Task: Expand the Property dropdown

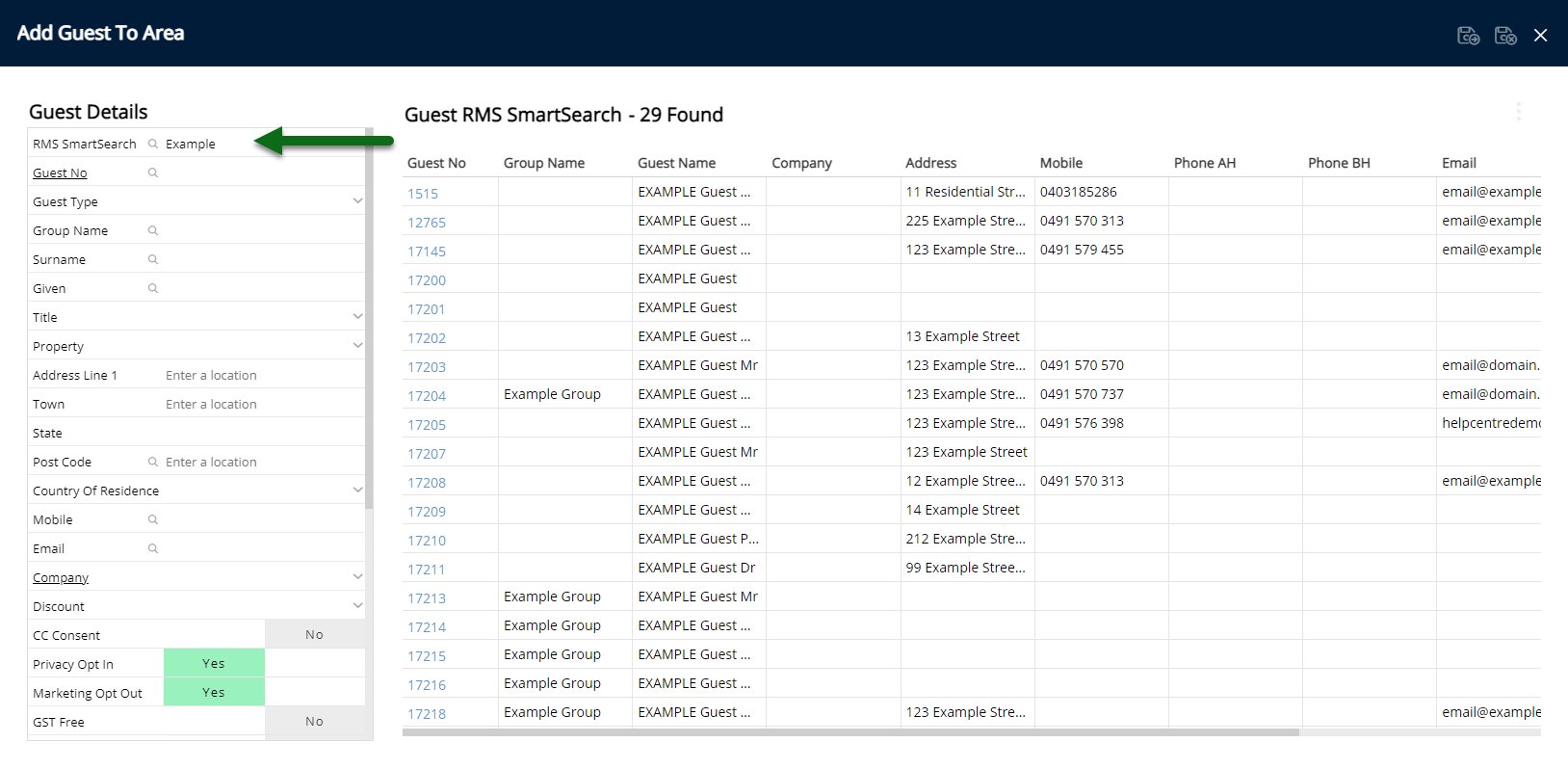Action: tap(357, 346)
